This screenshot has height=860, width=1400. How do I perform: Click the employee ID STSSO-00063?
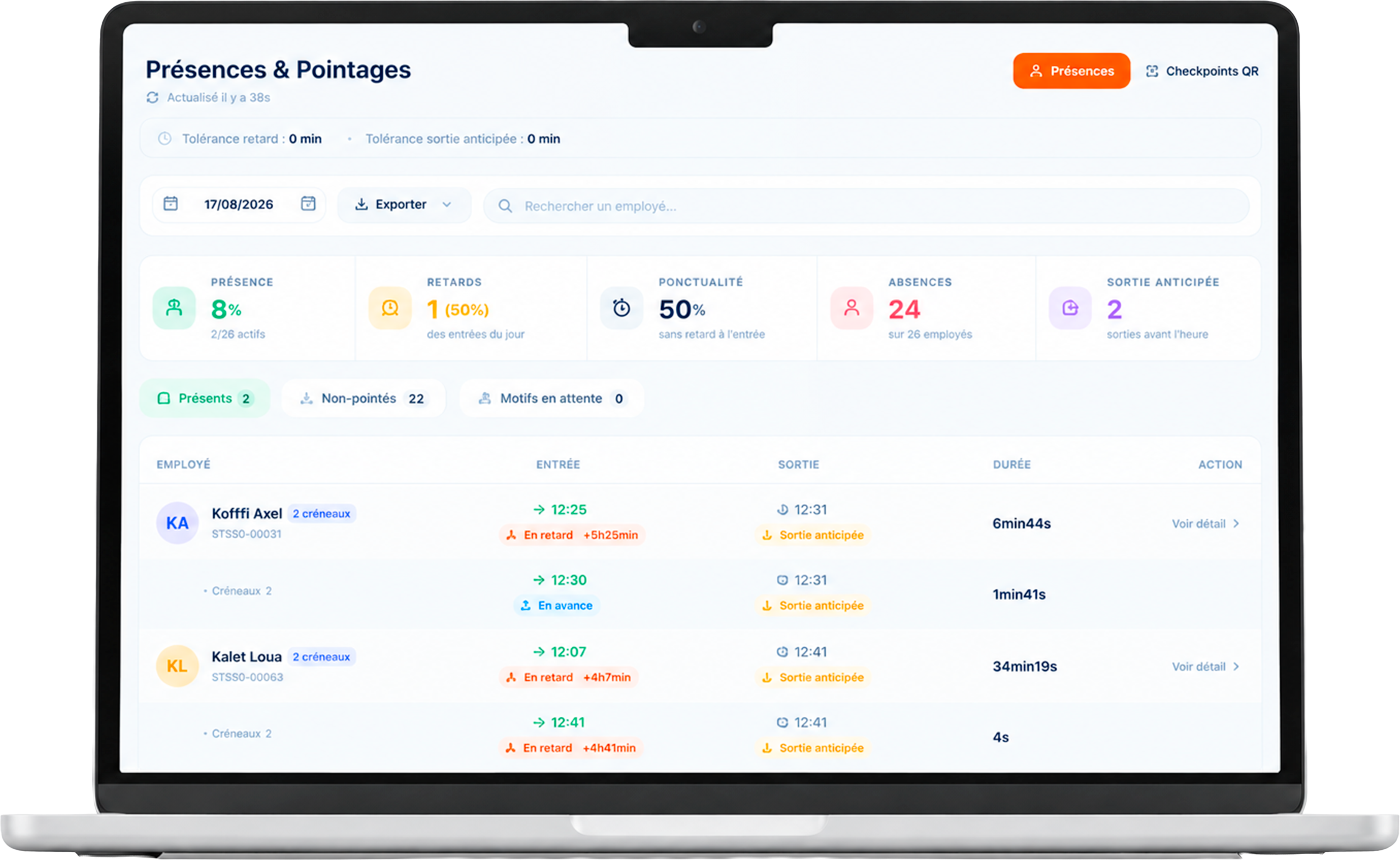pyautogui.click(x=248, y=678)
